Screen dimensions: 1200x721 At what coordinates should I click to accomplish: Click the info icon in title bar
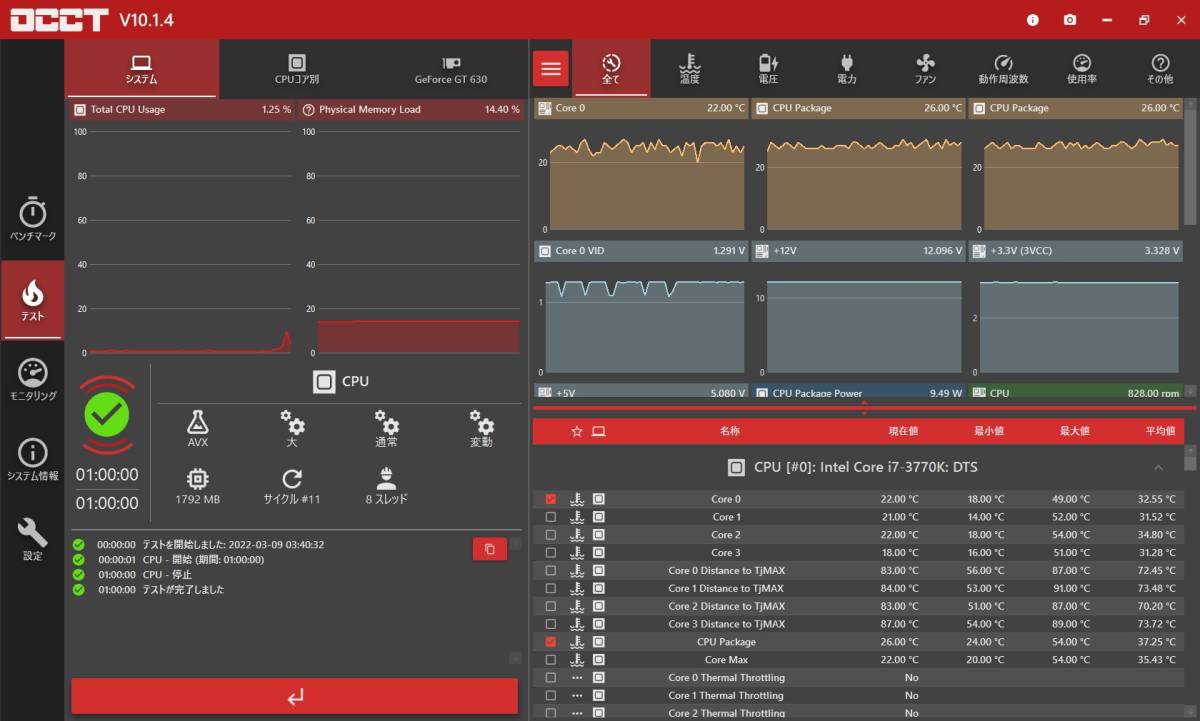pyautogui.click(x=1033, y=20)
